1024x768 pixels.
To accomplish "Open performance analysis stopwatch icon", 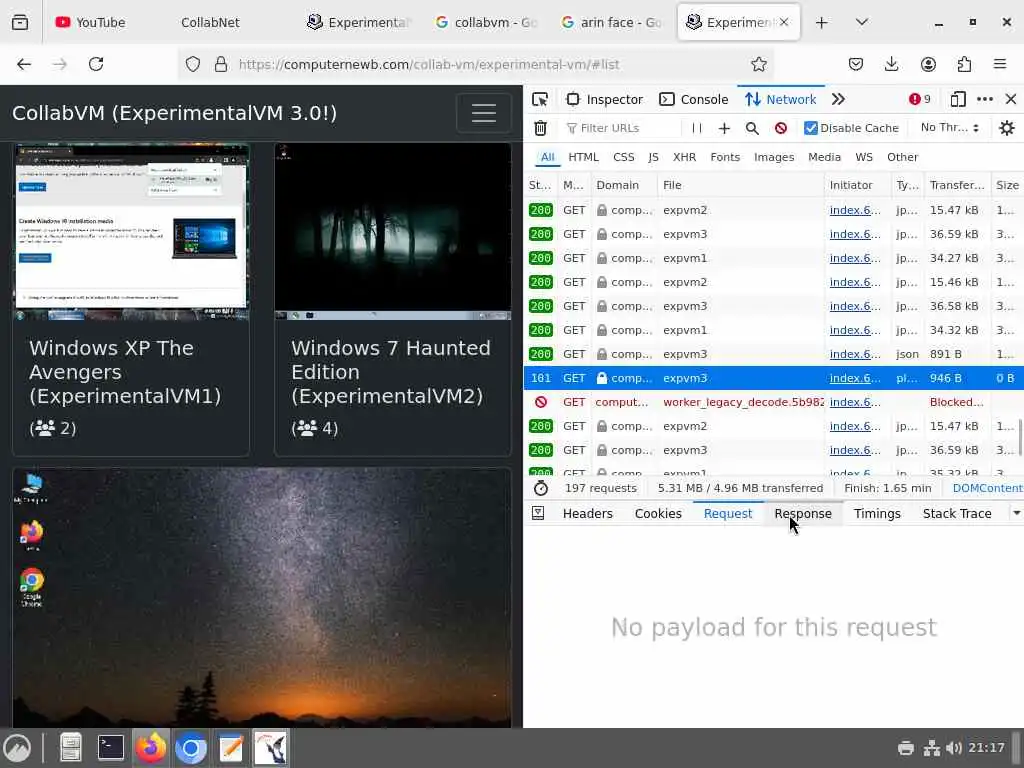I will (541, 488).
